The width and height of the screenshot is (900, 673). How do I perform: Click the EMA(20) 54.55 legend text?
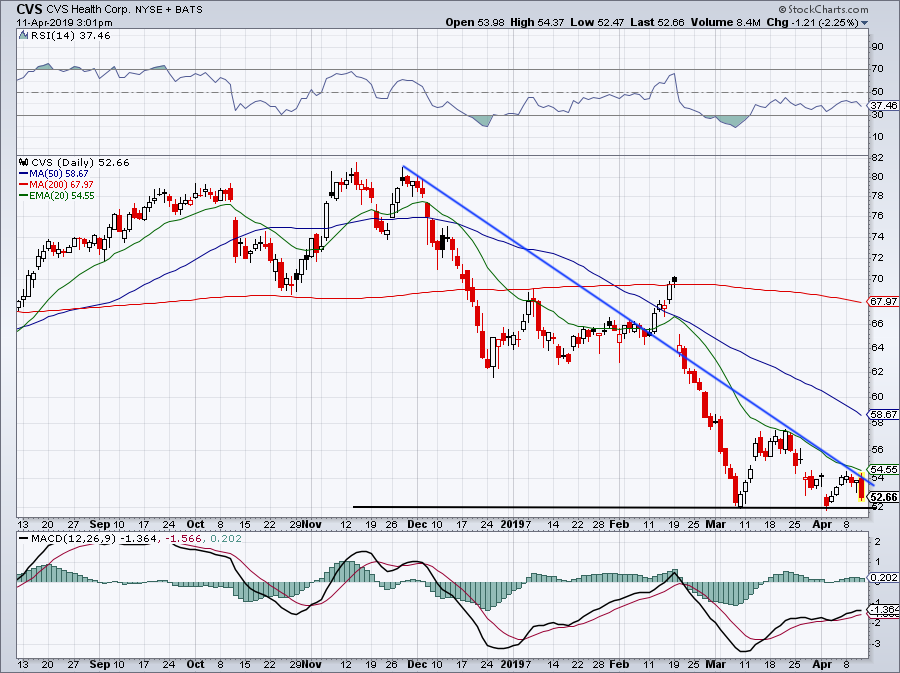click(x=61, y=196)
